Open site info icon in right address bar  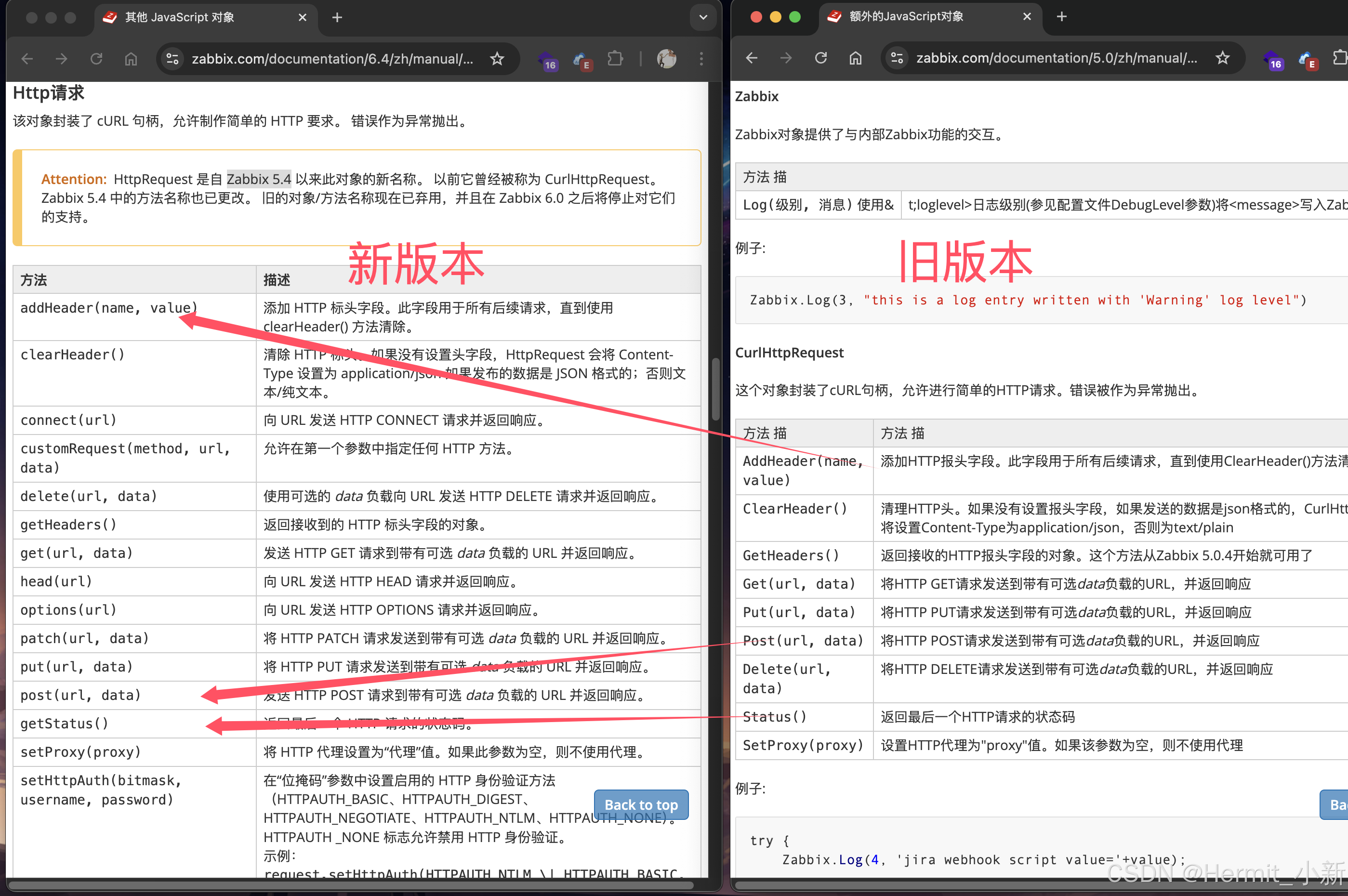click(897, 58)
